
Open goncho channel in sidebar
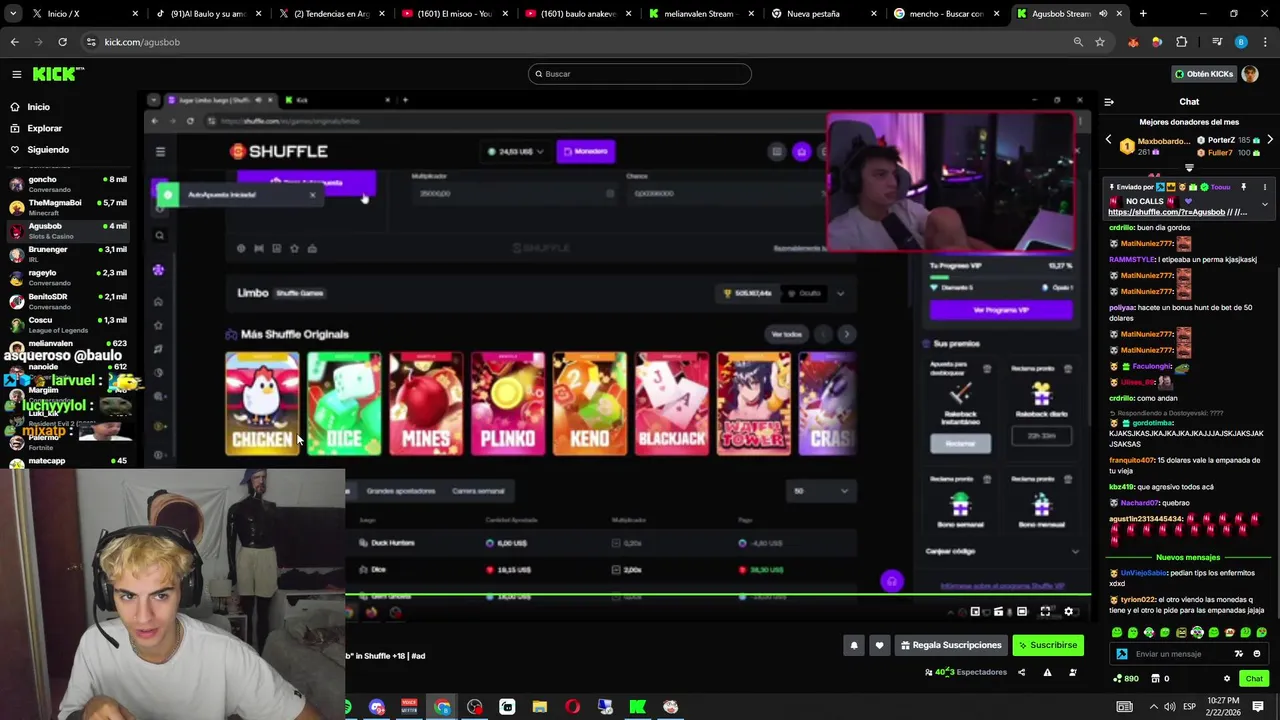pyautogui.click(x=70, y=184)
